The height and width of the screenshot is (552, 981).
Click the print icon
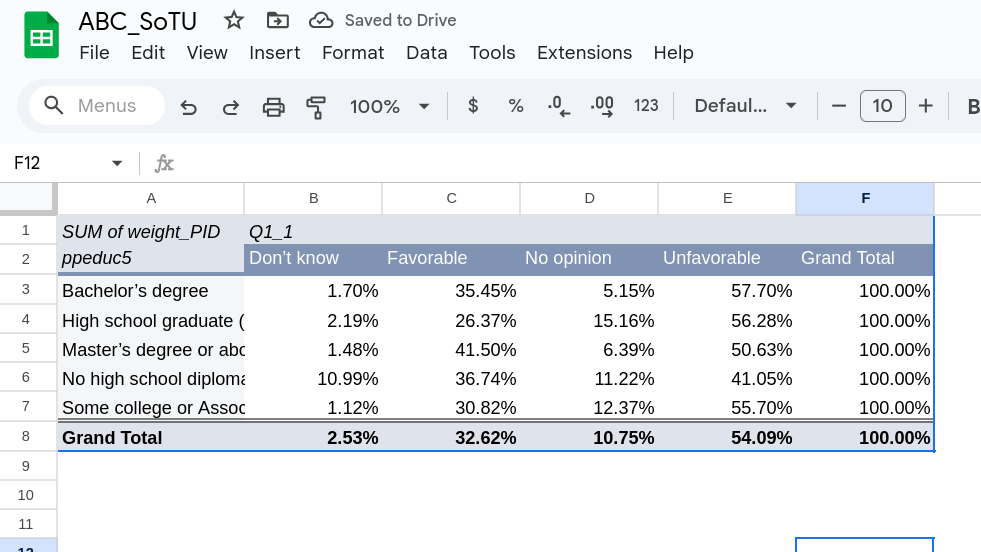[273, 106]
